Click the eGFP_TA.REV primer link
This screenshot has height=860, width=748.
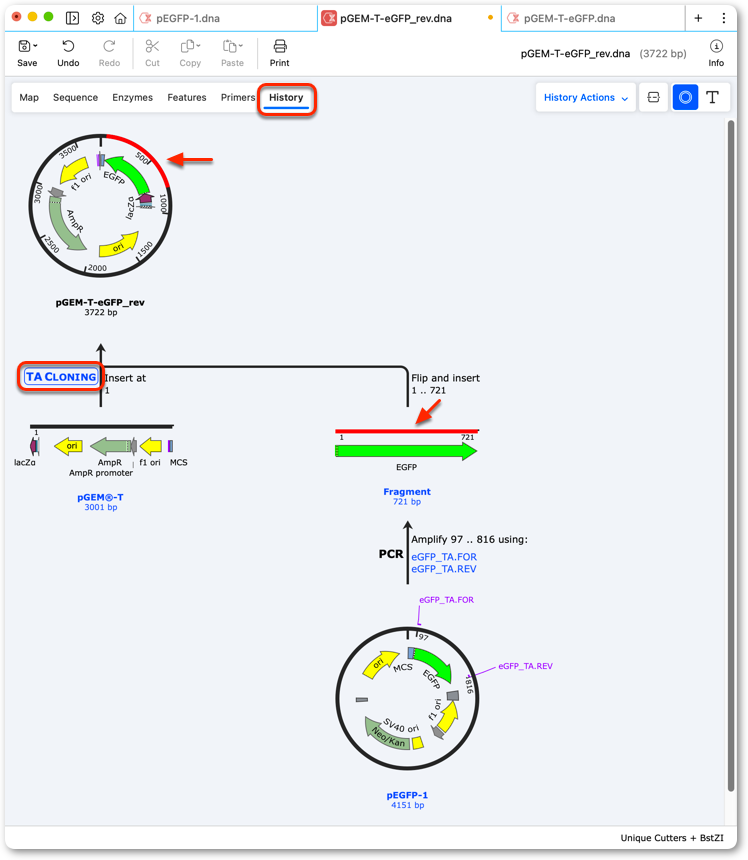click(444, 569)
